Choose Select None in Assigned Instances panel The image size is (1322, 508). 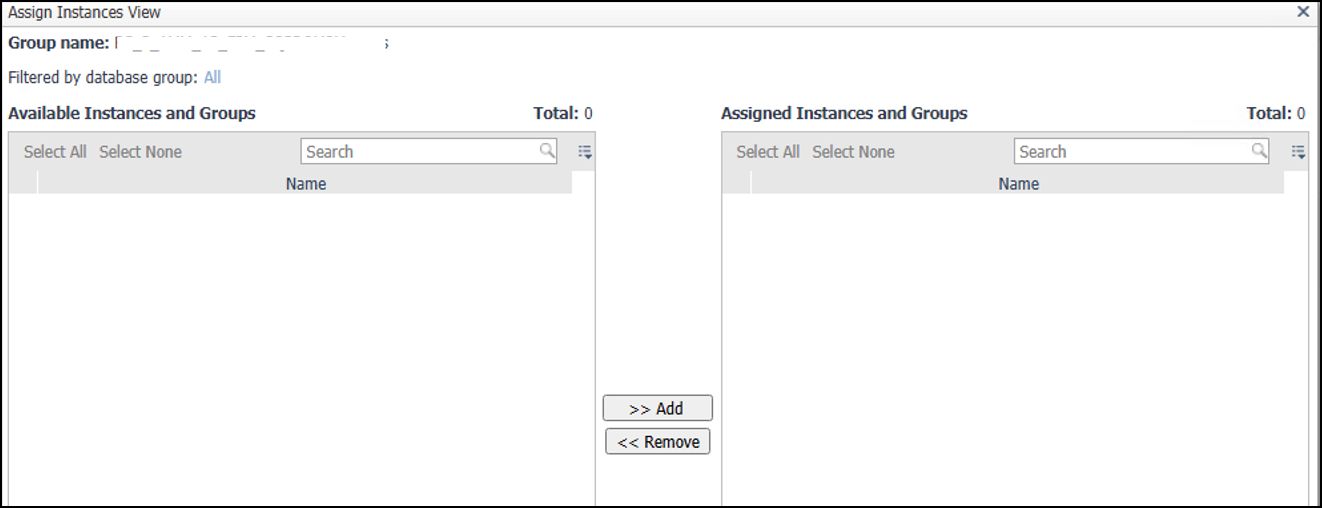tap(853, 152)
